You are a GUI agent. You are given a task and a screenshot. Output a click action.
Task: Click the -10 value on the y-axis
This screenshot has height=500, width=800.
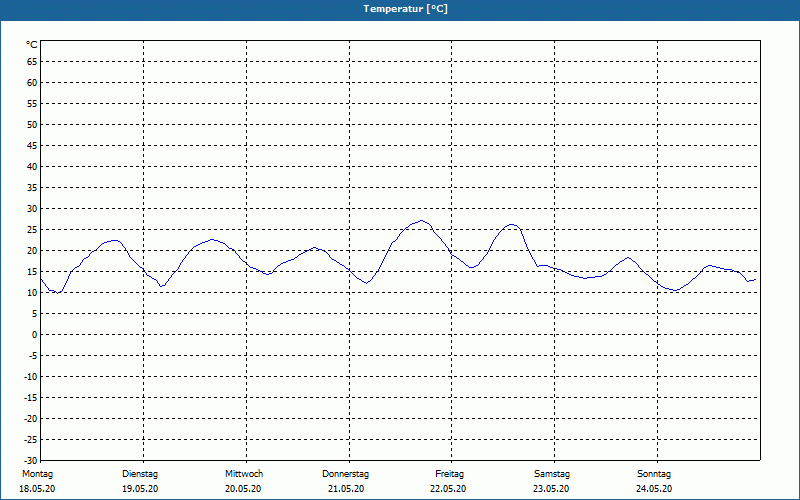tap(31, 377)
